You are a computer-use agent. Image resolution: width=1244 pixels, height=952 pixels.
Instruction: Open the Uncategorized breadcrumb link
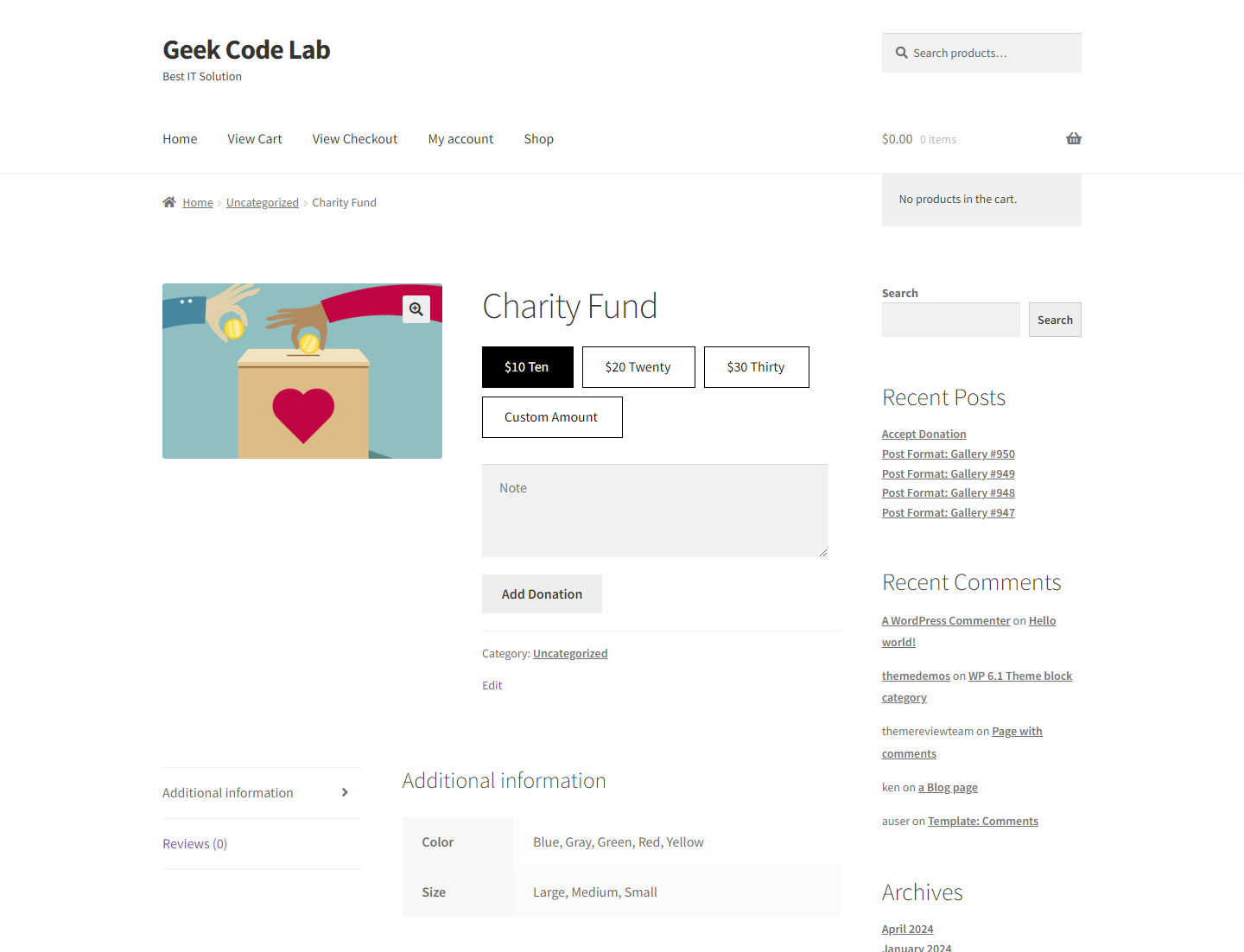point(263,203)
